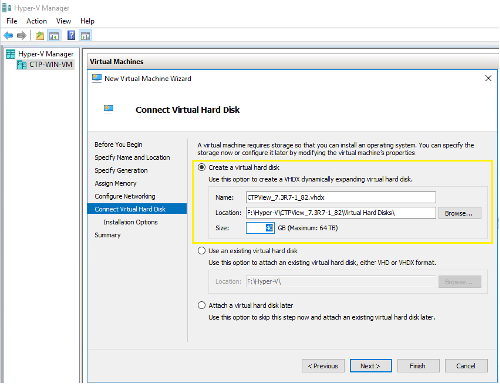This screenshot has width=500, height=384.
Task: Go to Before You Begin step
Action: click(x=118, y=144)
